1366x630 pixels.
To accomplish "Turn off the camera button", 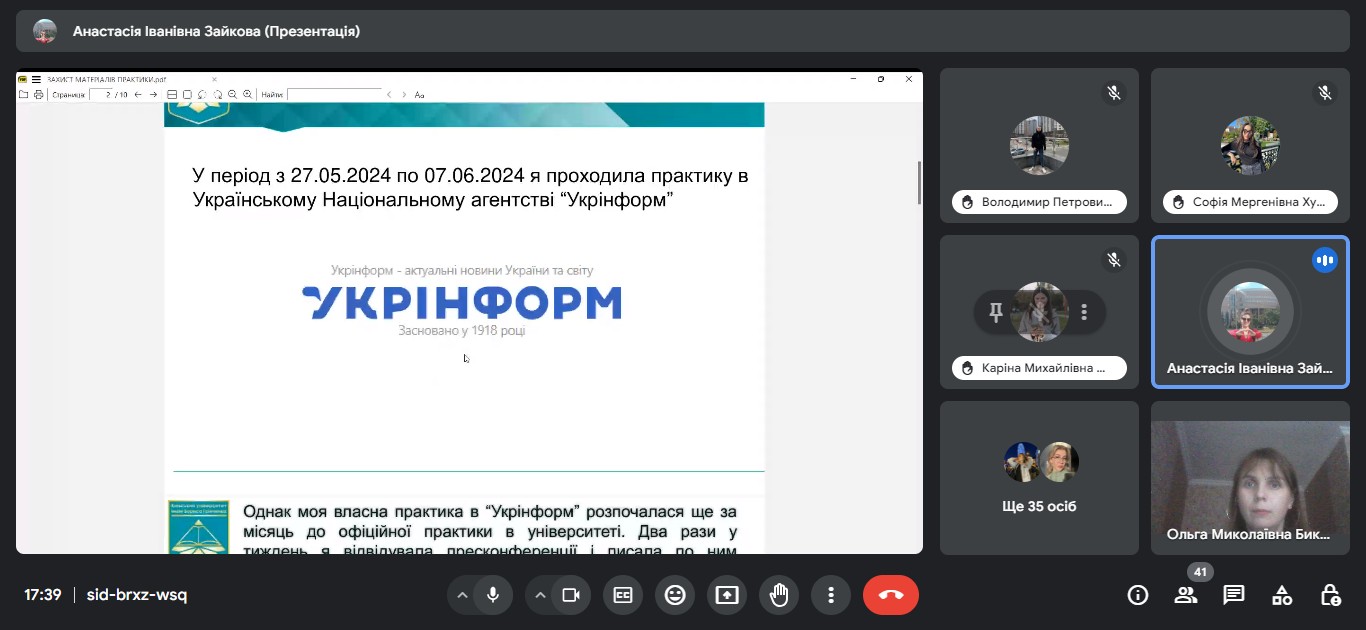I will (x=570, y=595).
